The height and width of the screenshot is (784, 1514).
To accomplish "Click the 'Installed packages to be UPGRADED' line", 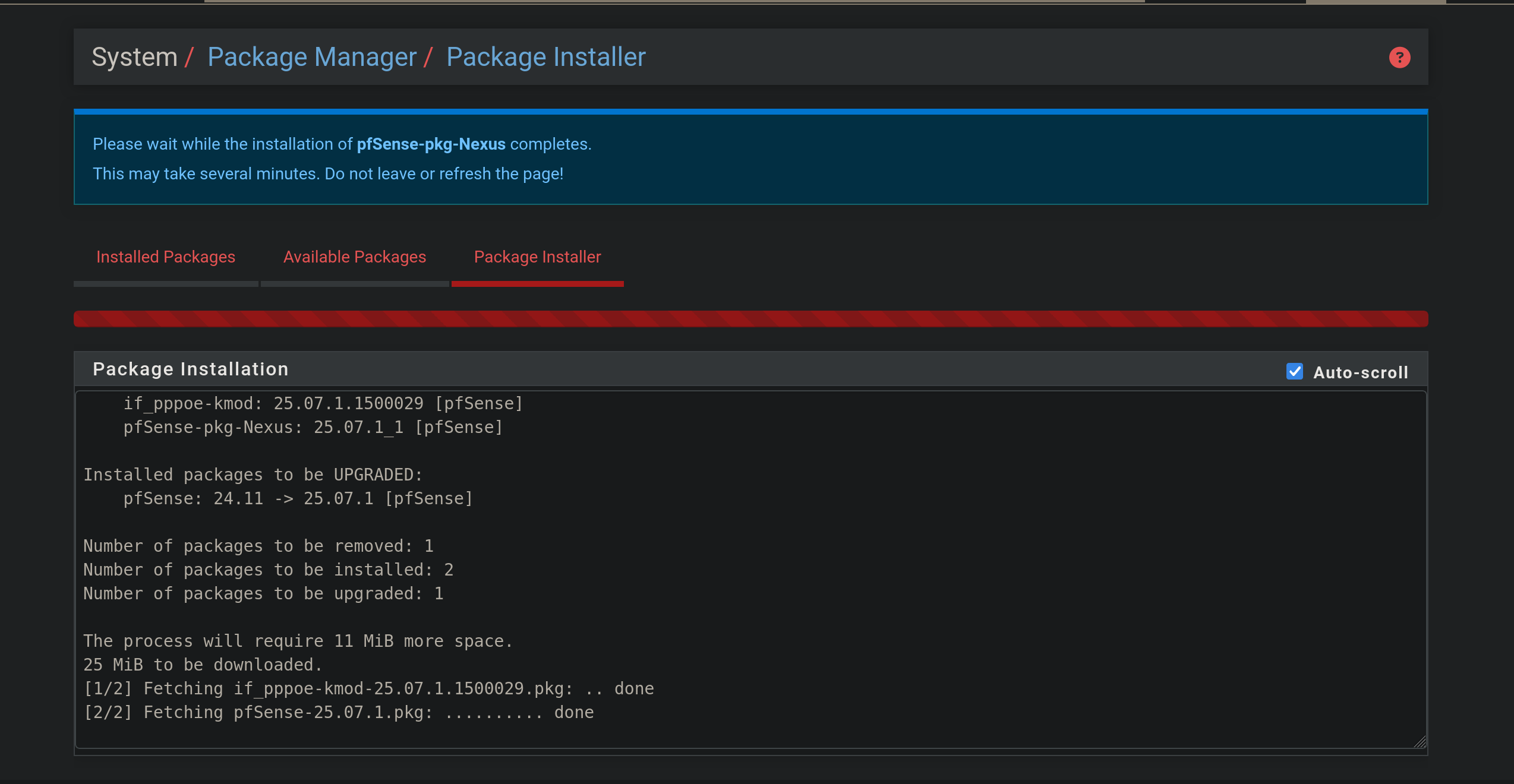I will (x=253, y=475).
